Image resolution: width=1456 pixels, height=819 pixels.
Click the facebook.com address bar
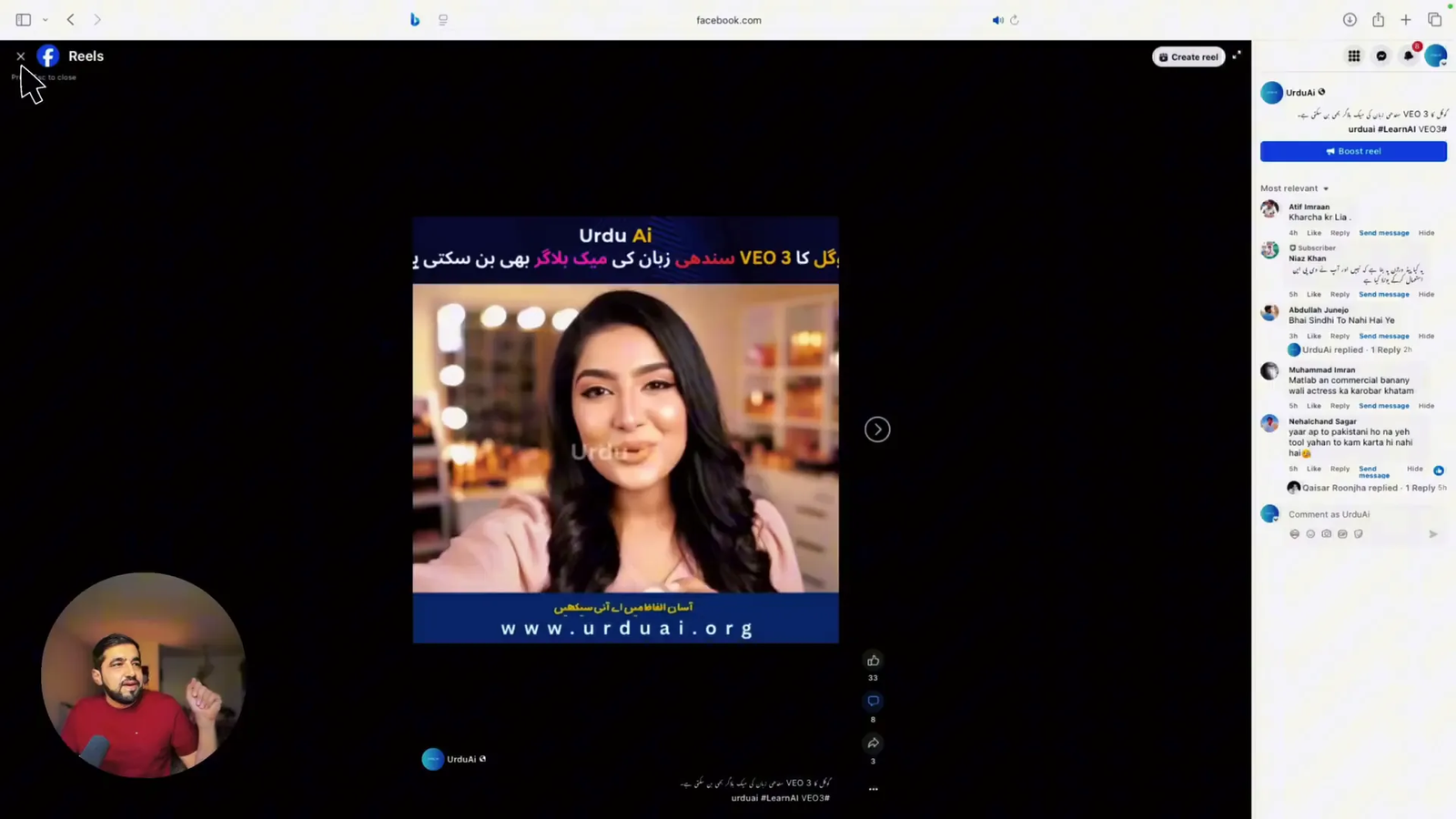[728, 20]
